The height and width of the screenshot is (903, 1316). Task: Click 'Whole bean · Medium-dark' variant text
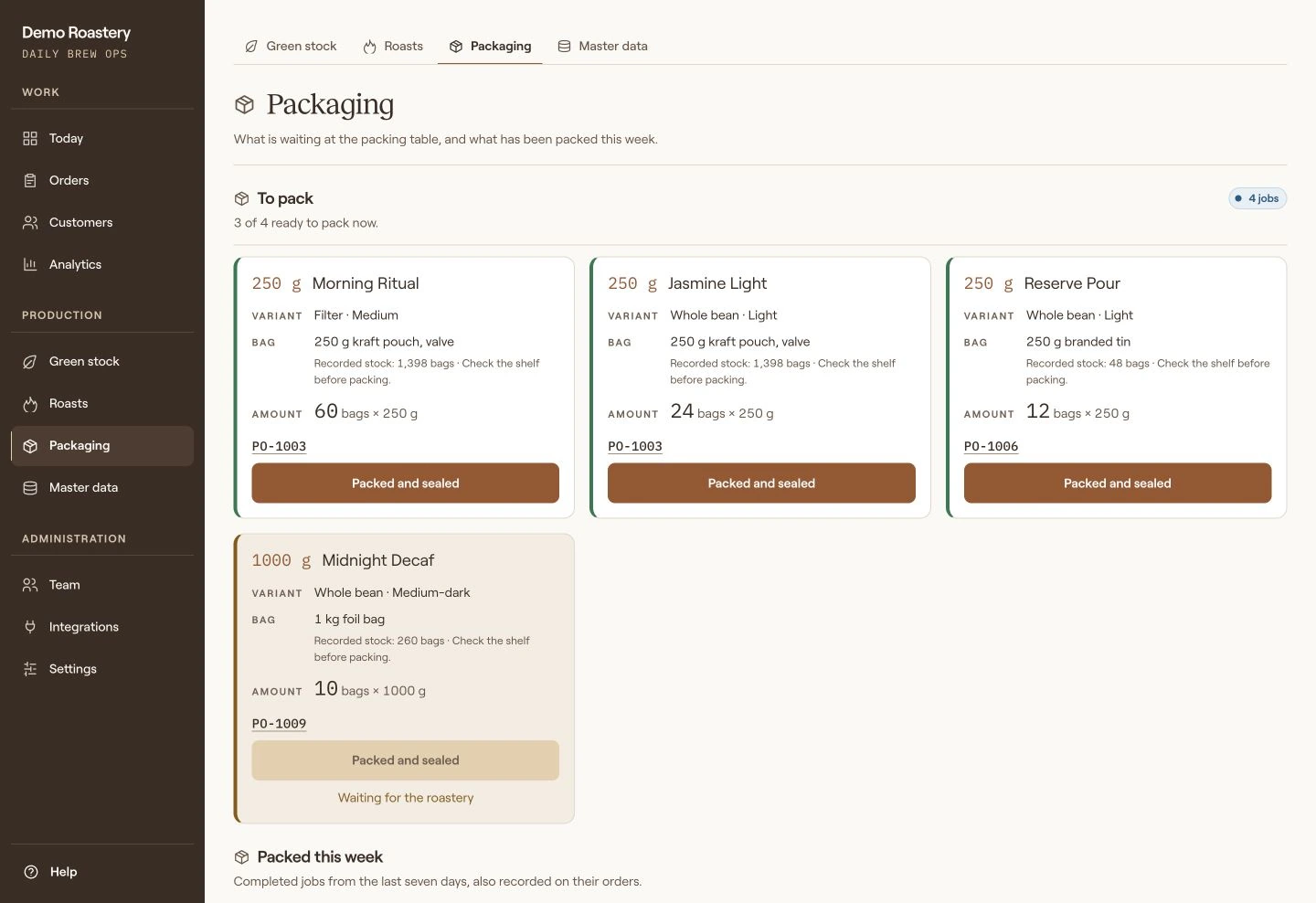[x=392, y=592]
